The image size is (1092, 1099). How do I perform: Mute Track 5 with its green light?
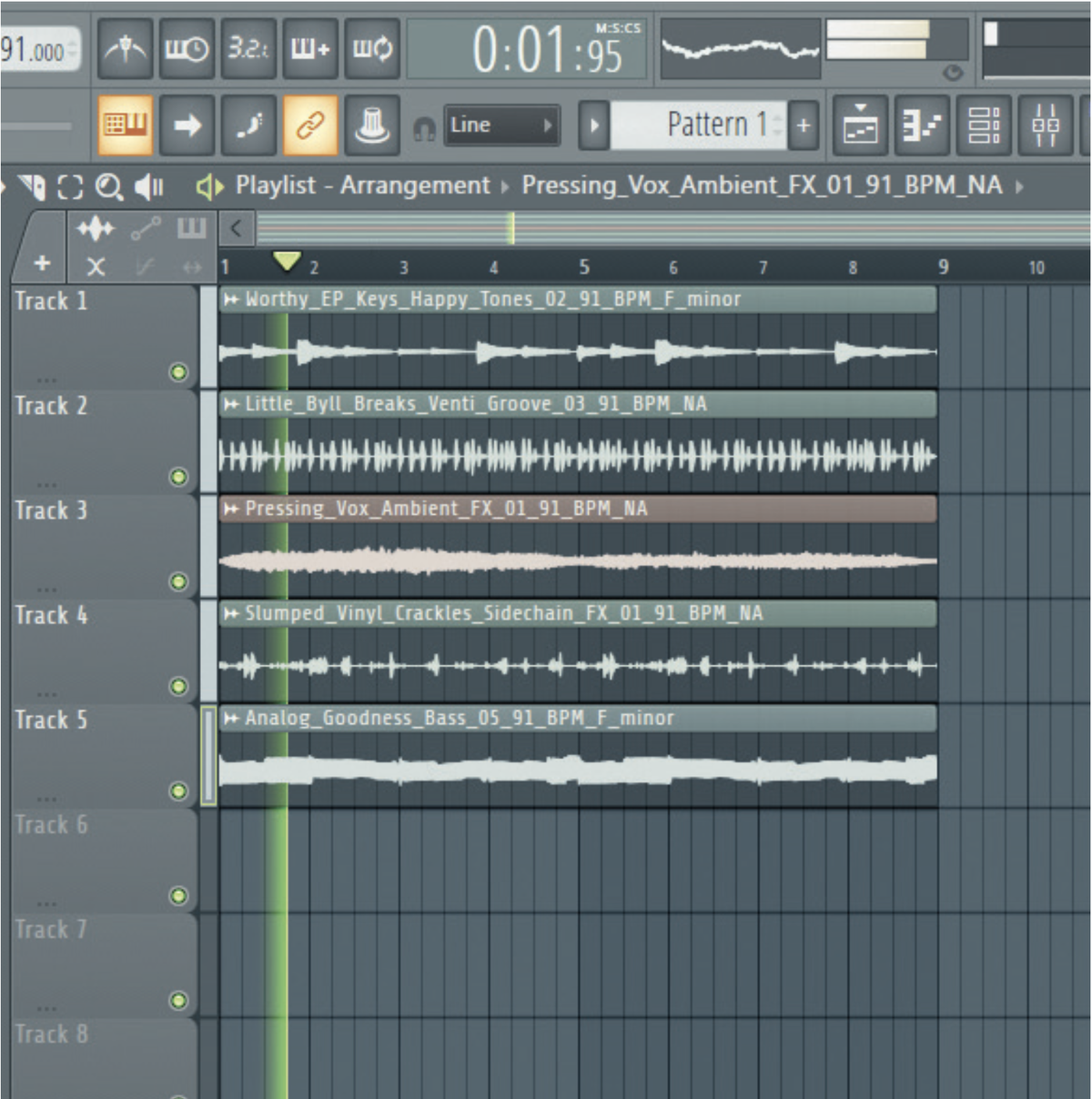tap(178, 791)
